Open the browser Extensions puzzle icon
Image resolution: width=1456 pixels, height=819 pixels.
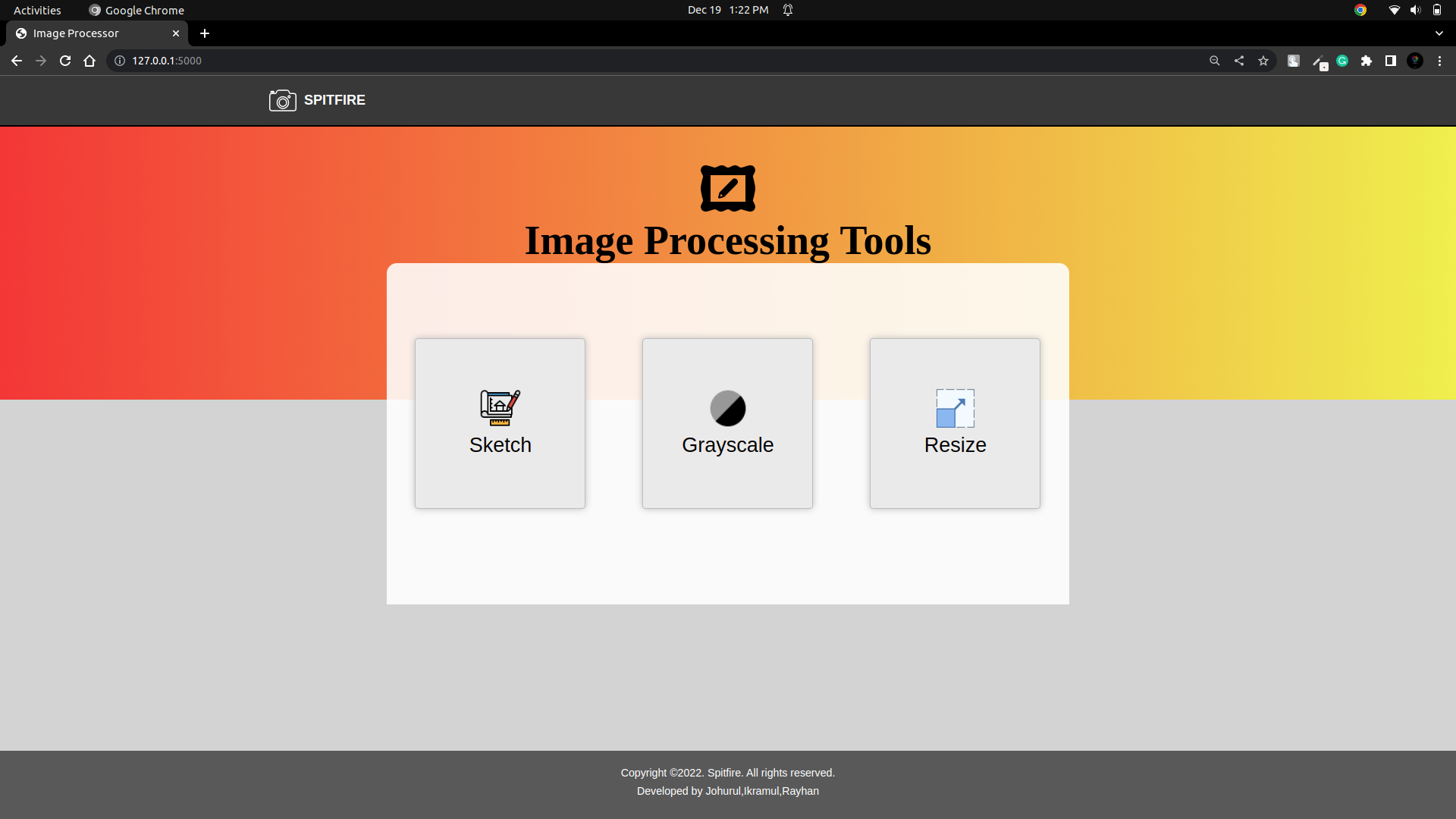click(x=1367, y=61)
